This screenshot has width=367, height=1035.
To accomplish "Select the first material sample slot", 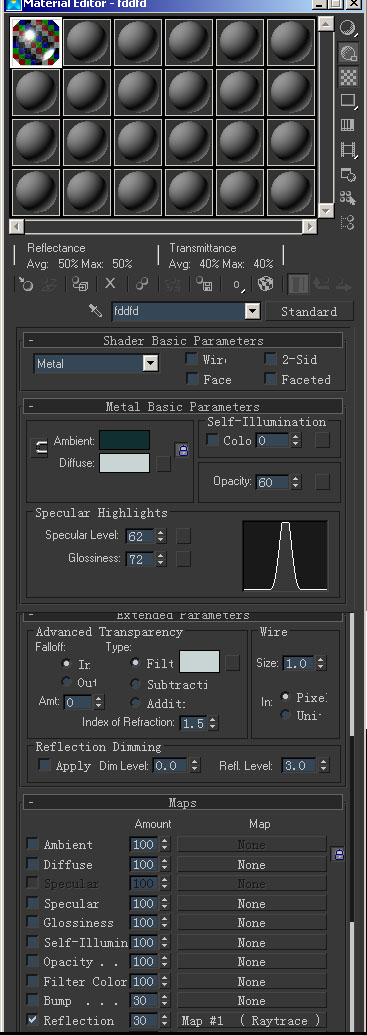I will click(36, 42).
